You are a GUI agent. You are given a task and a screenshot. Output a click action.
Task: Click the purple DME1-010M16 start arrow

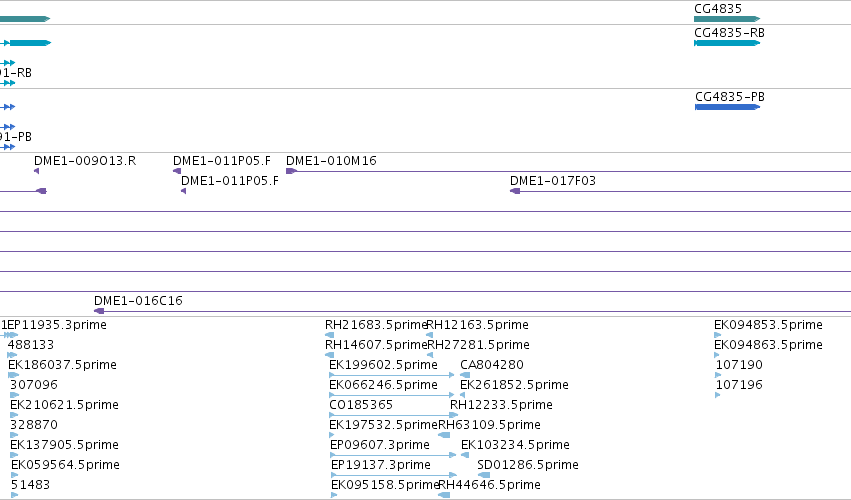click(x=291, y=171)
